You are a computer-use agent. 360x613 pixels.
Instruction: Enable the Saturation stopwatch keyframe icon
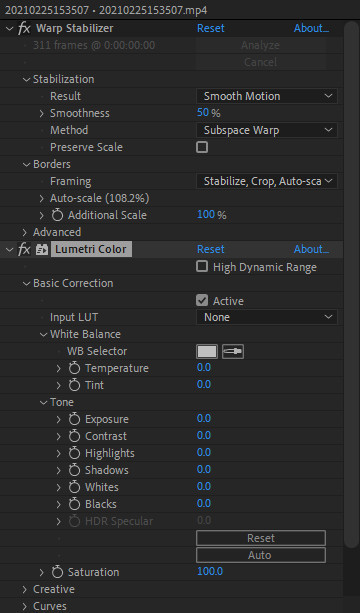(x=57, y=572)
